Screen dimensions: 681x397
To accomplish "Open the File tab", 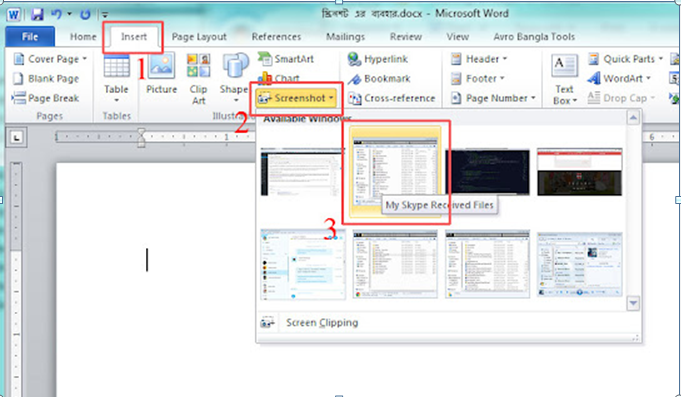I will point(30,36).
